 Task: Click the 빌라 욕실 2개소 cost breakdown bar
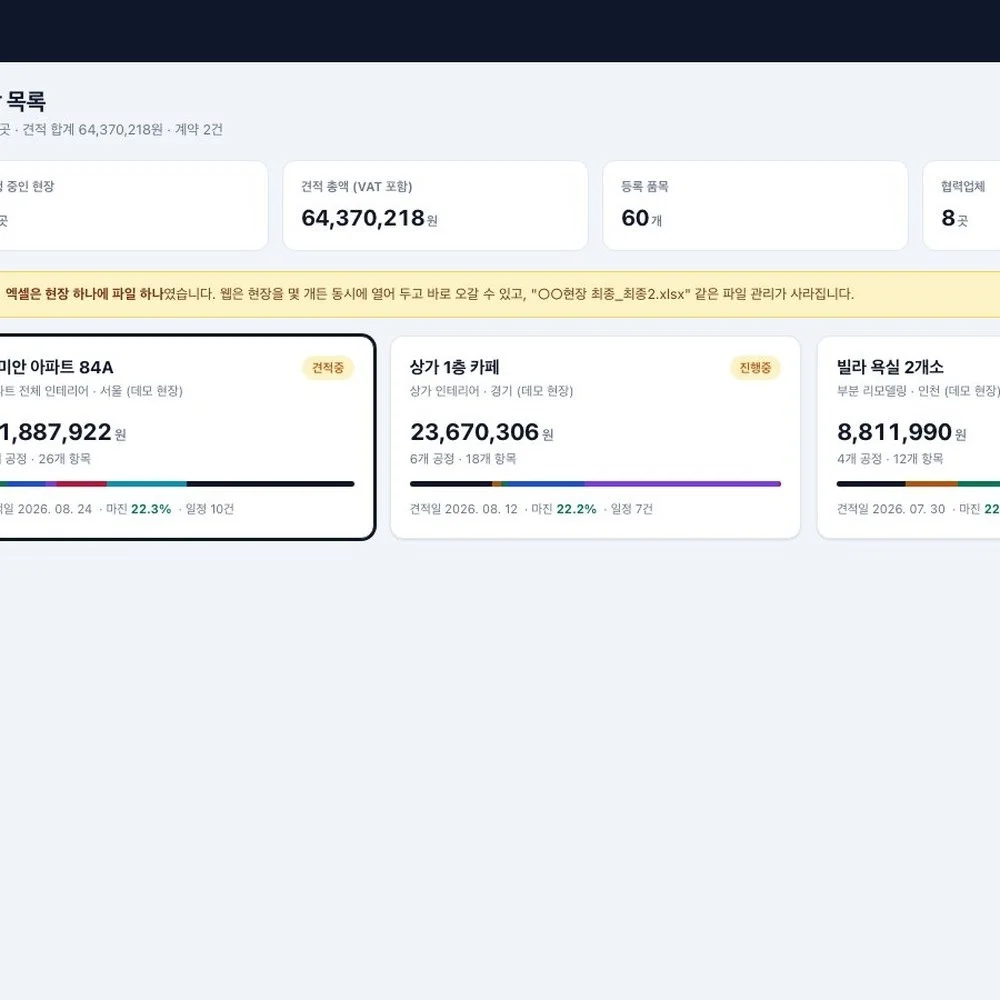click(x=918, y=484)
